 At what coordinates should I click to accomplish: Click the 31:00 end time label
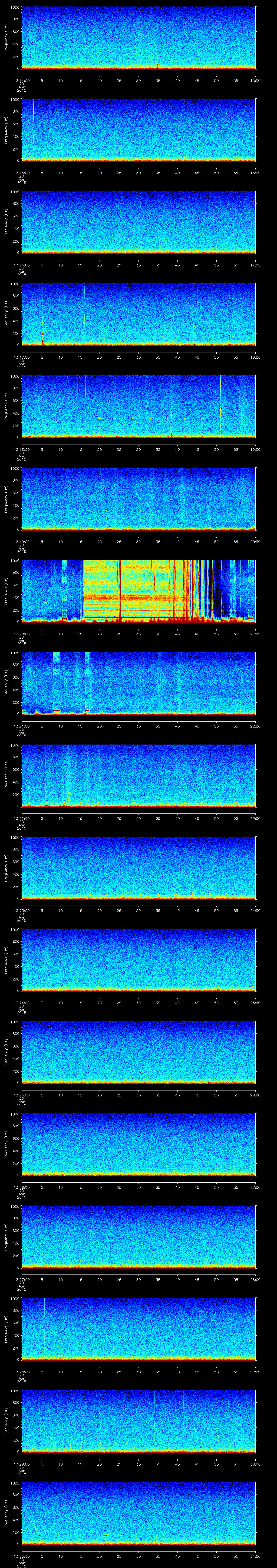tap(256, 1556)
